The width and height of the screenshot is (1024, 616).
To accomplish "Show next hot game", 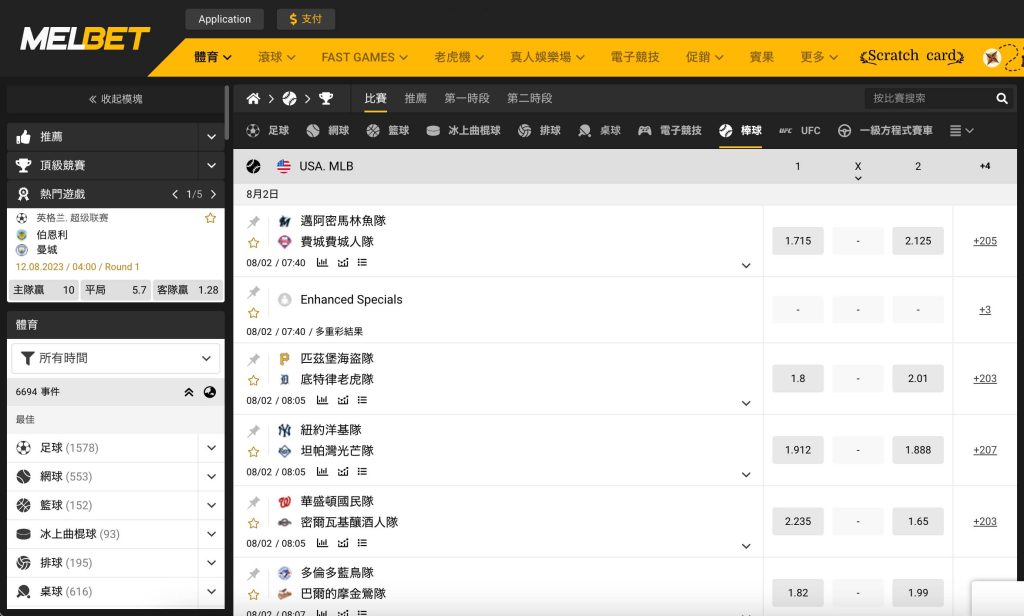I will tap(213, 194).
